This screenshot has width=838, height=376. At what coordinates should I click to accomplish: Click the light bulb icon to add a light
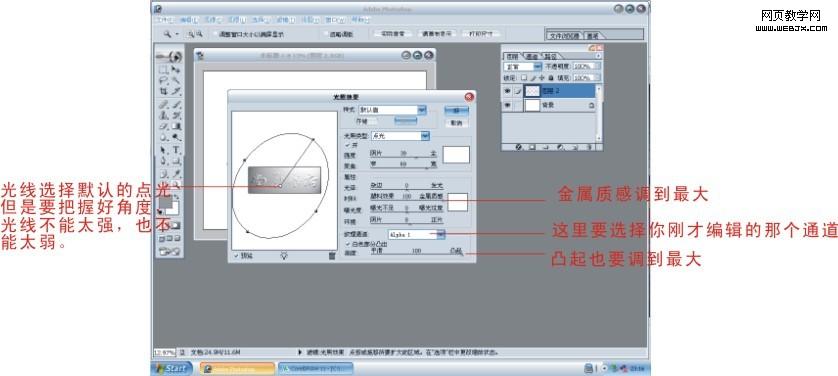tap(284, 256)
